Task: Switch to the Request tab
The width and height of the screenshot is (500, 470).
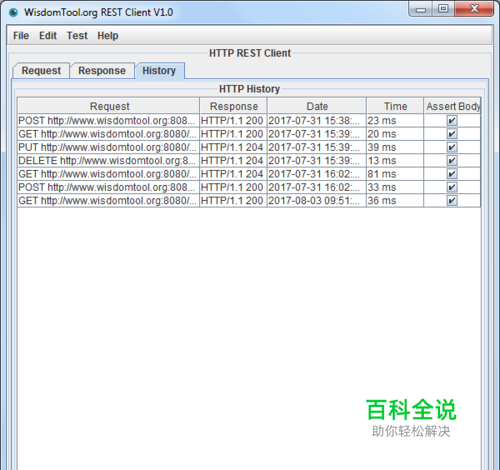Action: click(41, 71)
